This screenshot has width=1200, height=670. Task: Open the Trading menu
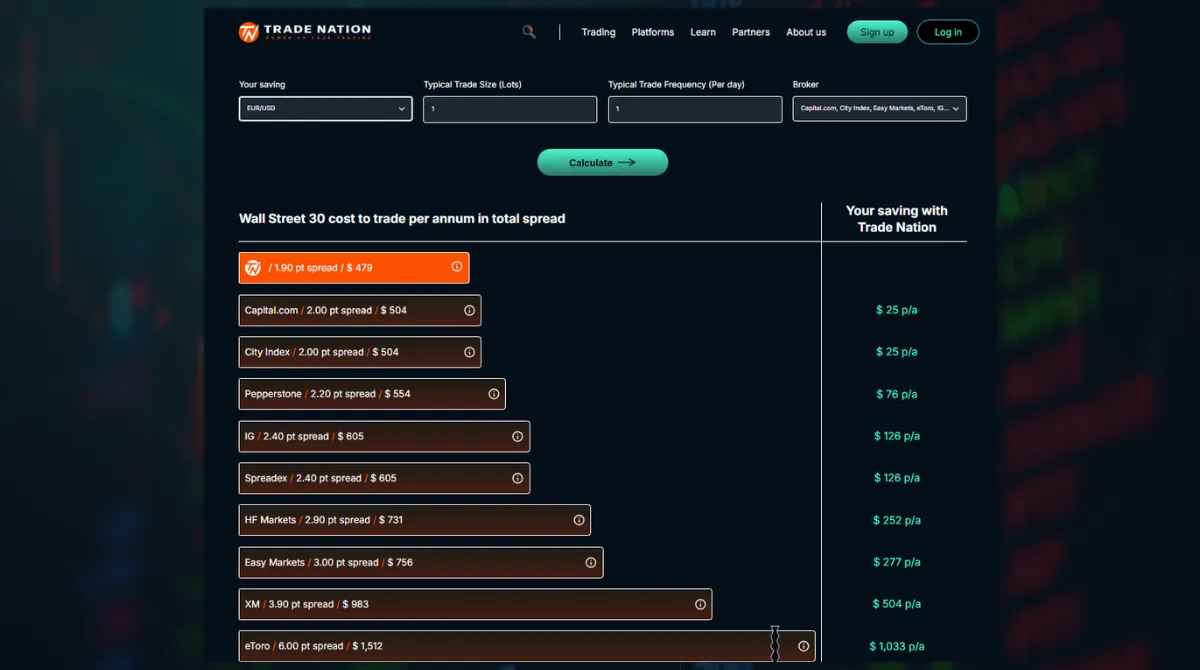(x=598, y=32)
